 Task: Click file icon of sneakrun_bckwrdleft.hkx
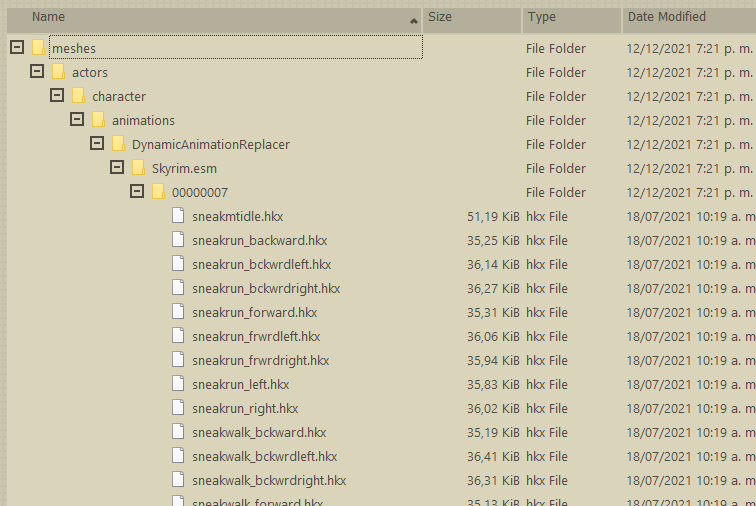178,263
